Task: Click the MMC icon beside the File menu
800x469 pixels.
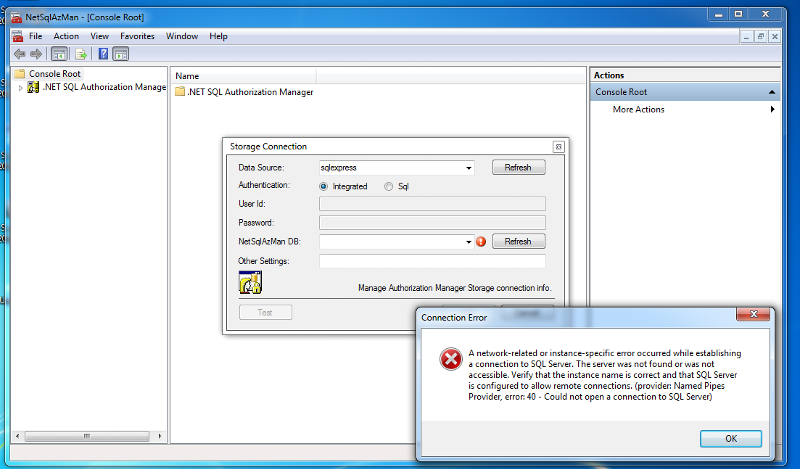Action: [x=18, y=36]
